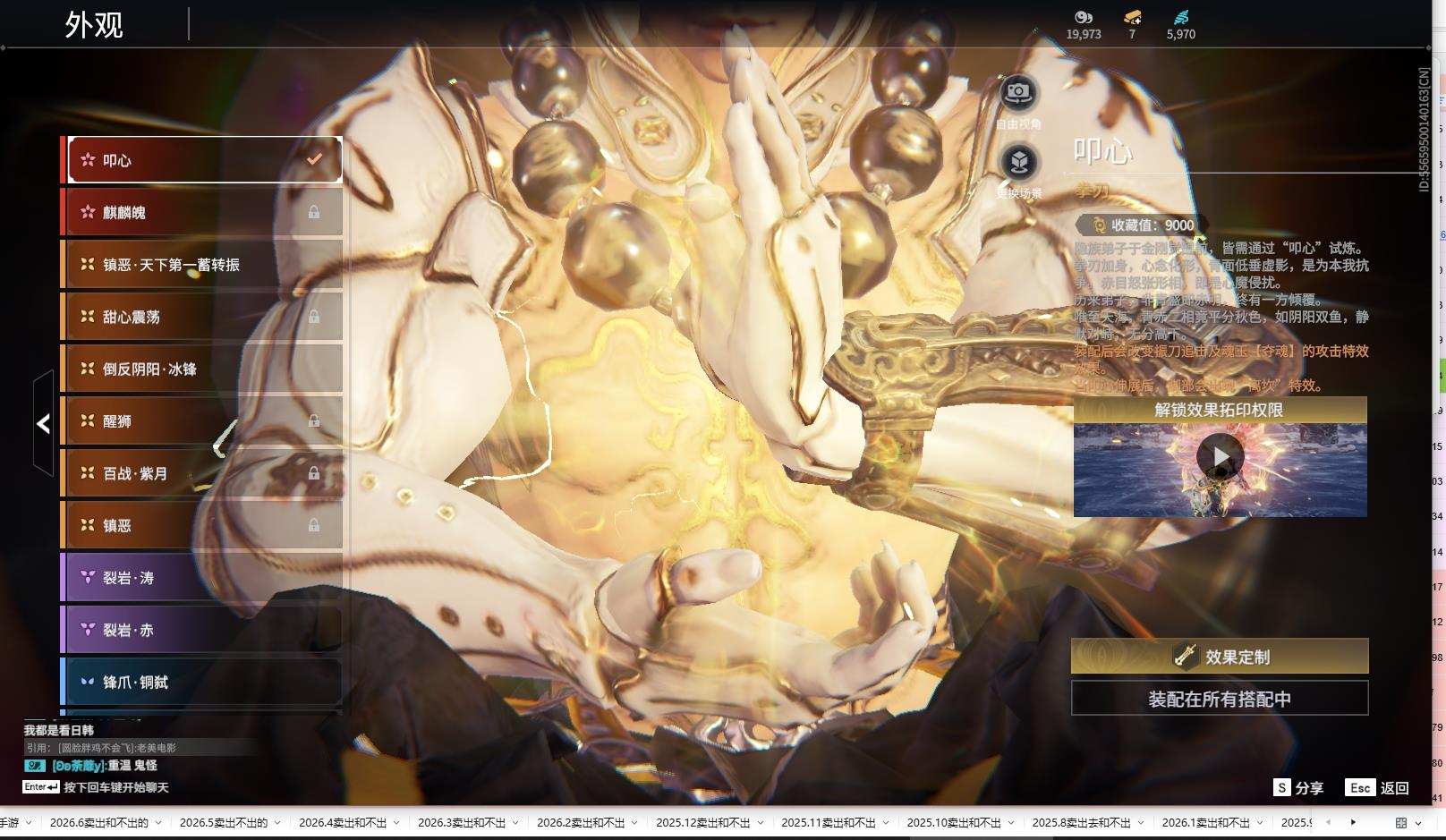
Task: Click the blue rarity icon of 锋爪·铜弑
Action: pos(88,682)
